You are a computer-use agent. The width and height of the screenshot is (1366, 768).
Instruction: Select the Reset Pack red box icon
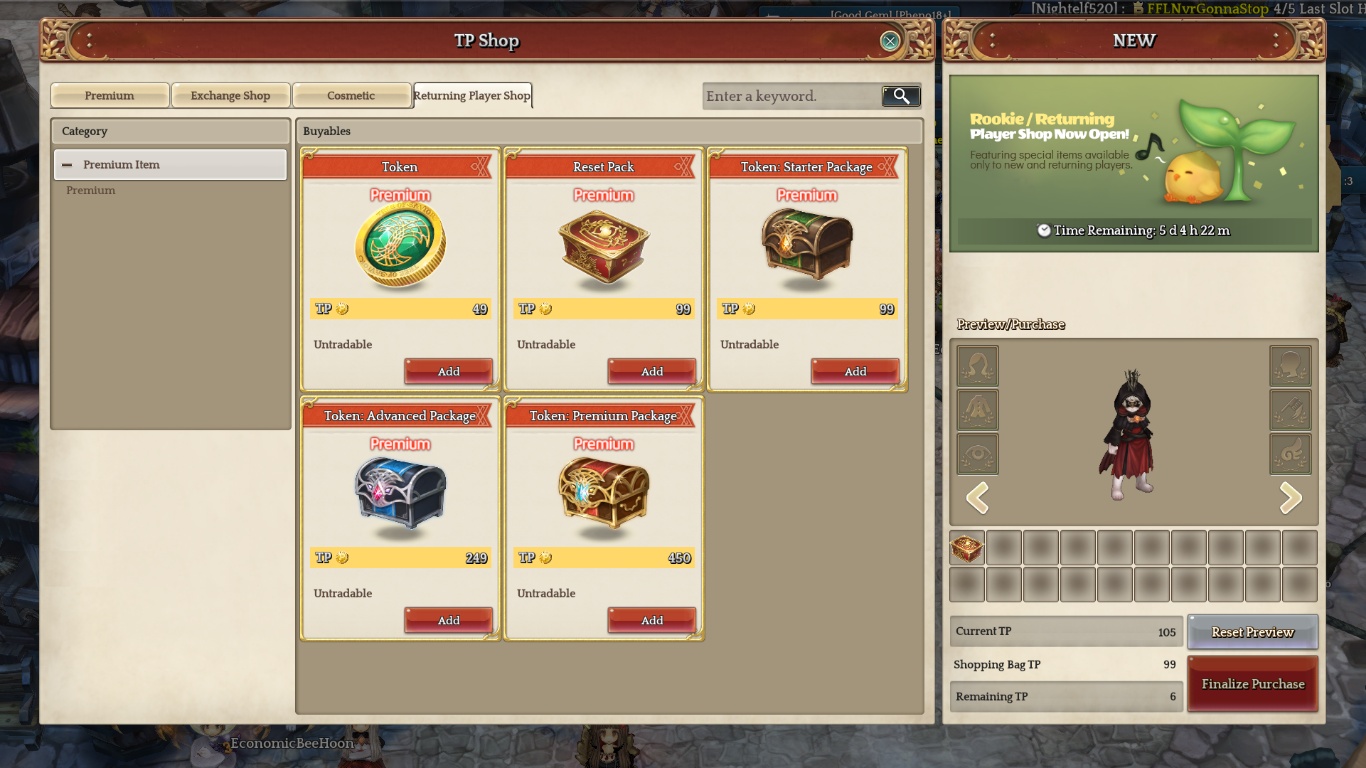point(603,246)
